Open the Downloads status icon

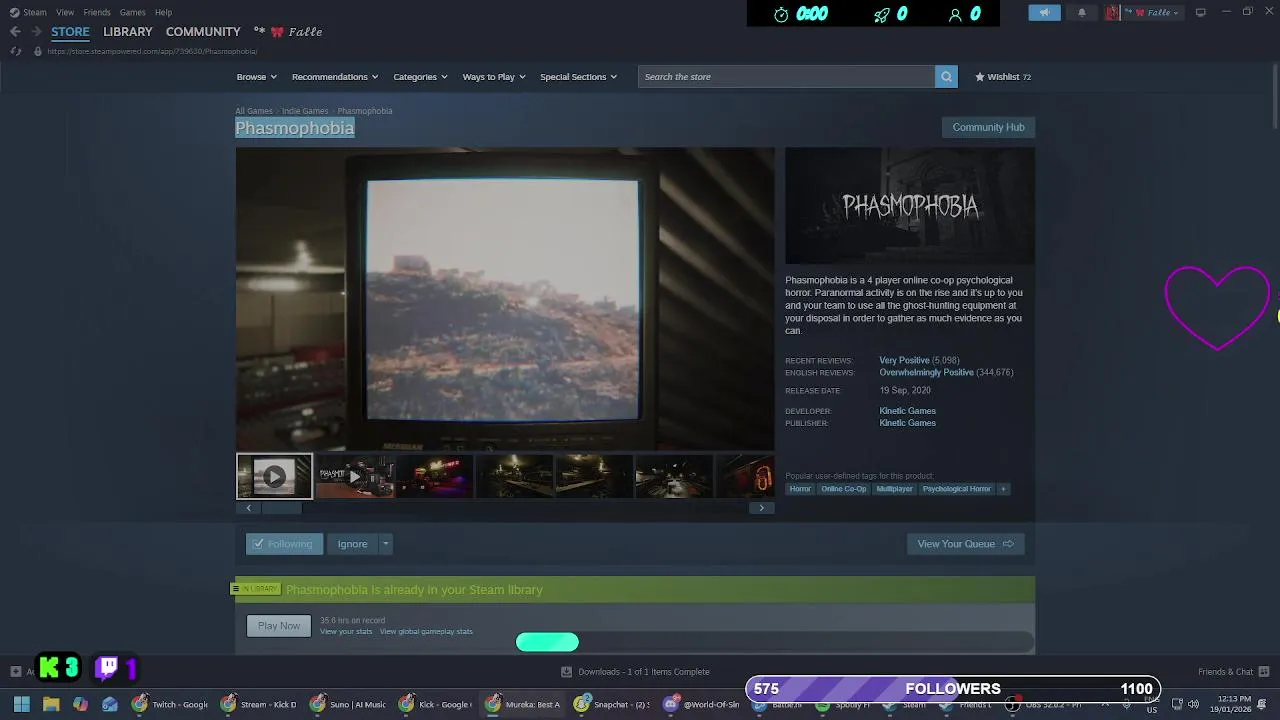coord(567,672)
